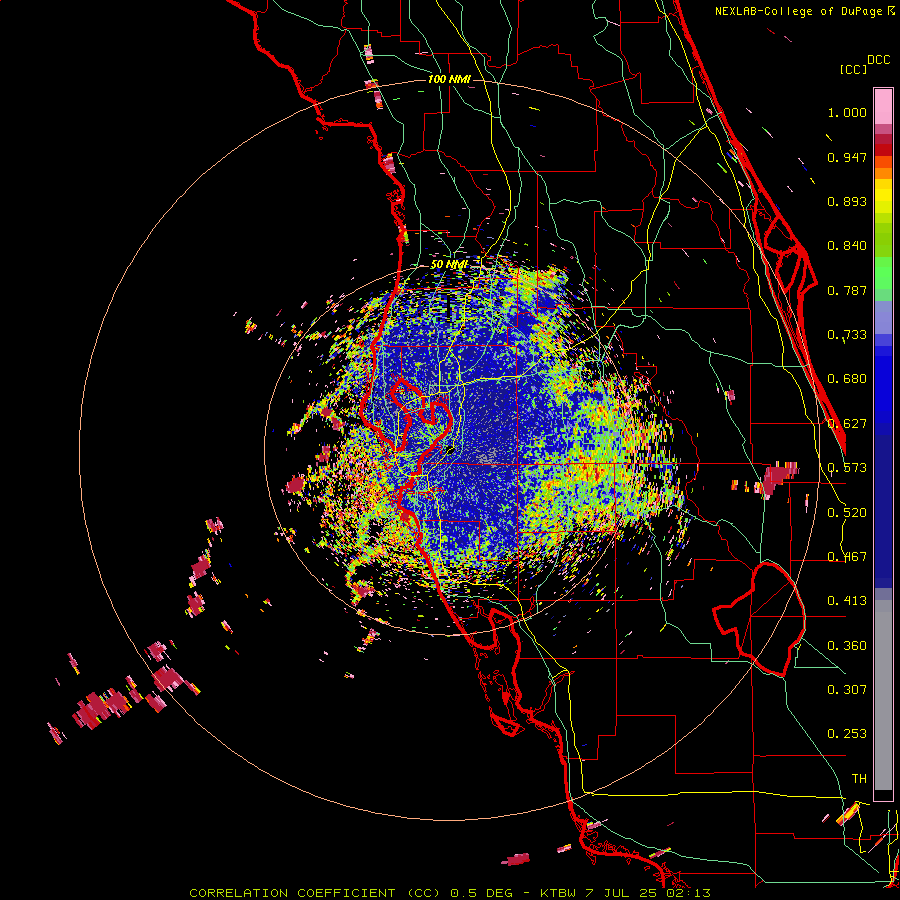Select the 100 NMI range ring label
Screen dimensions: 900x900
point(449,79)
